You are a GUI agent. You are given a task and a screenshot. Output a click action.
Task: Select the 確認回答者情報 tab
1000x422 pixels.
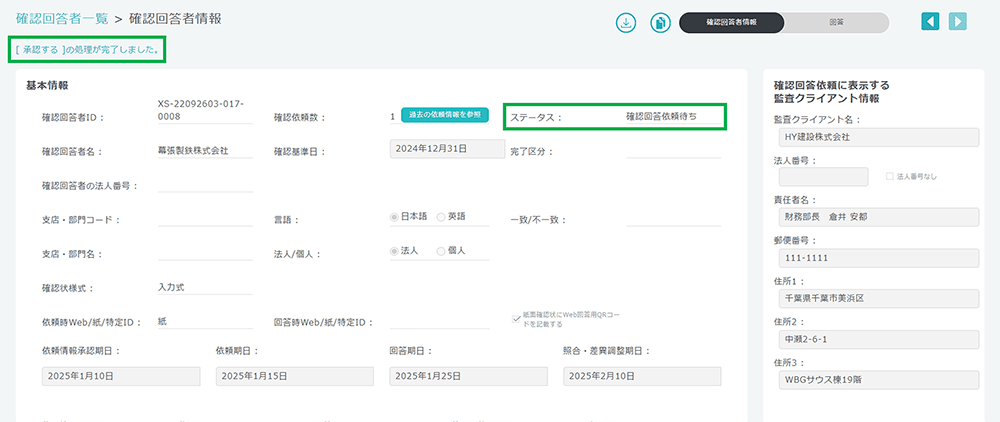point(731,22)
